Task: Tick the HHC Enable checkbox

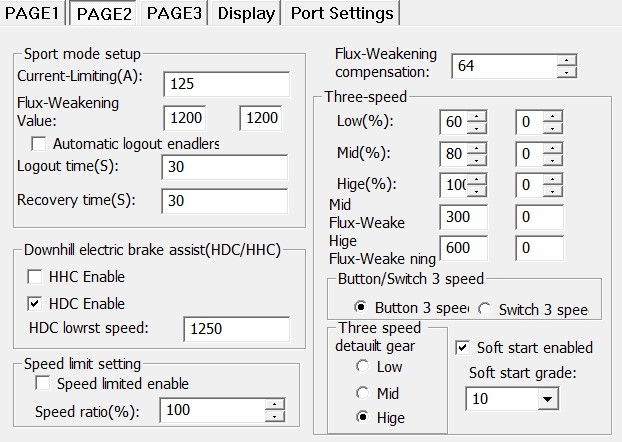Action: tap(34, 276)
